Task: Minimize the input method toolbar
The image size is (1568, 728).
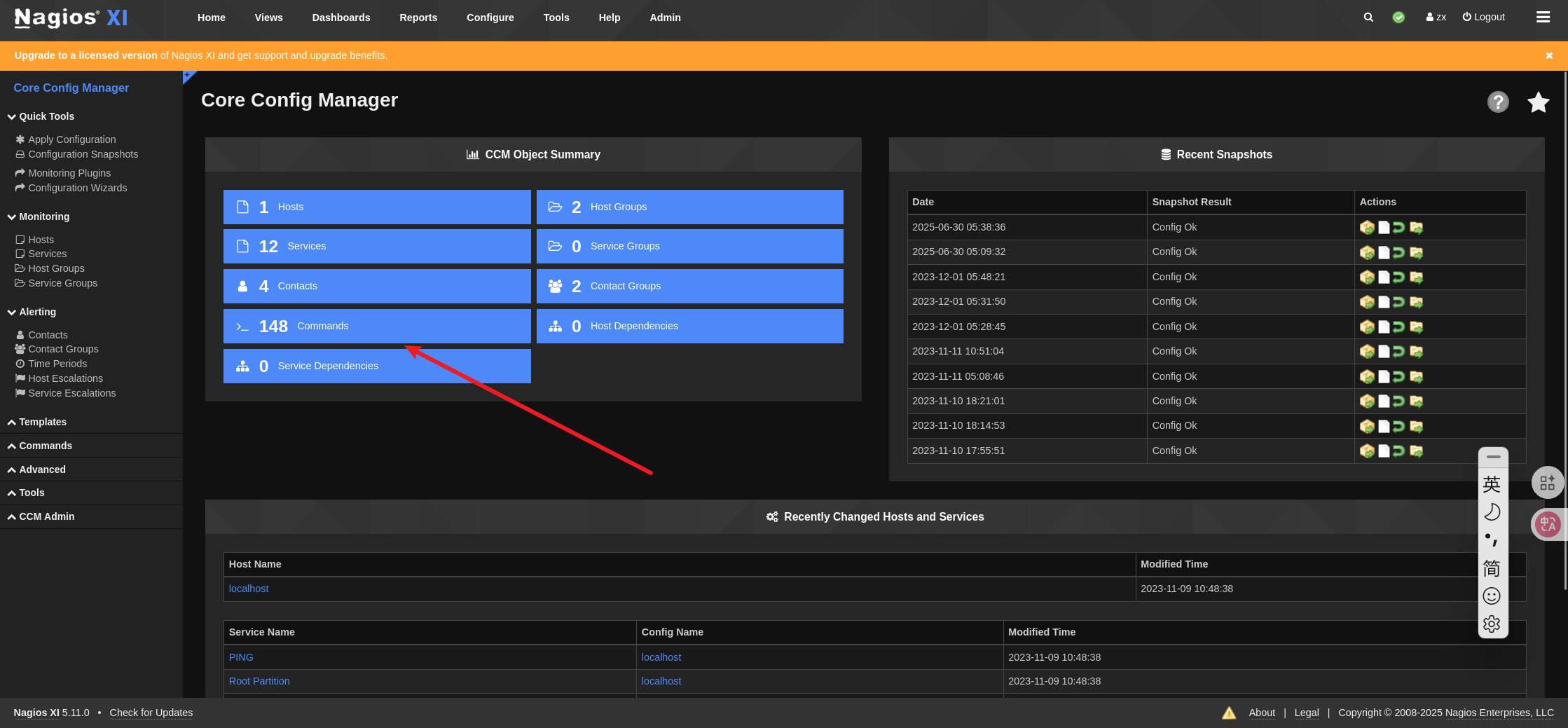Action: (1493, 457)
